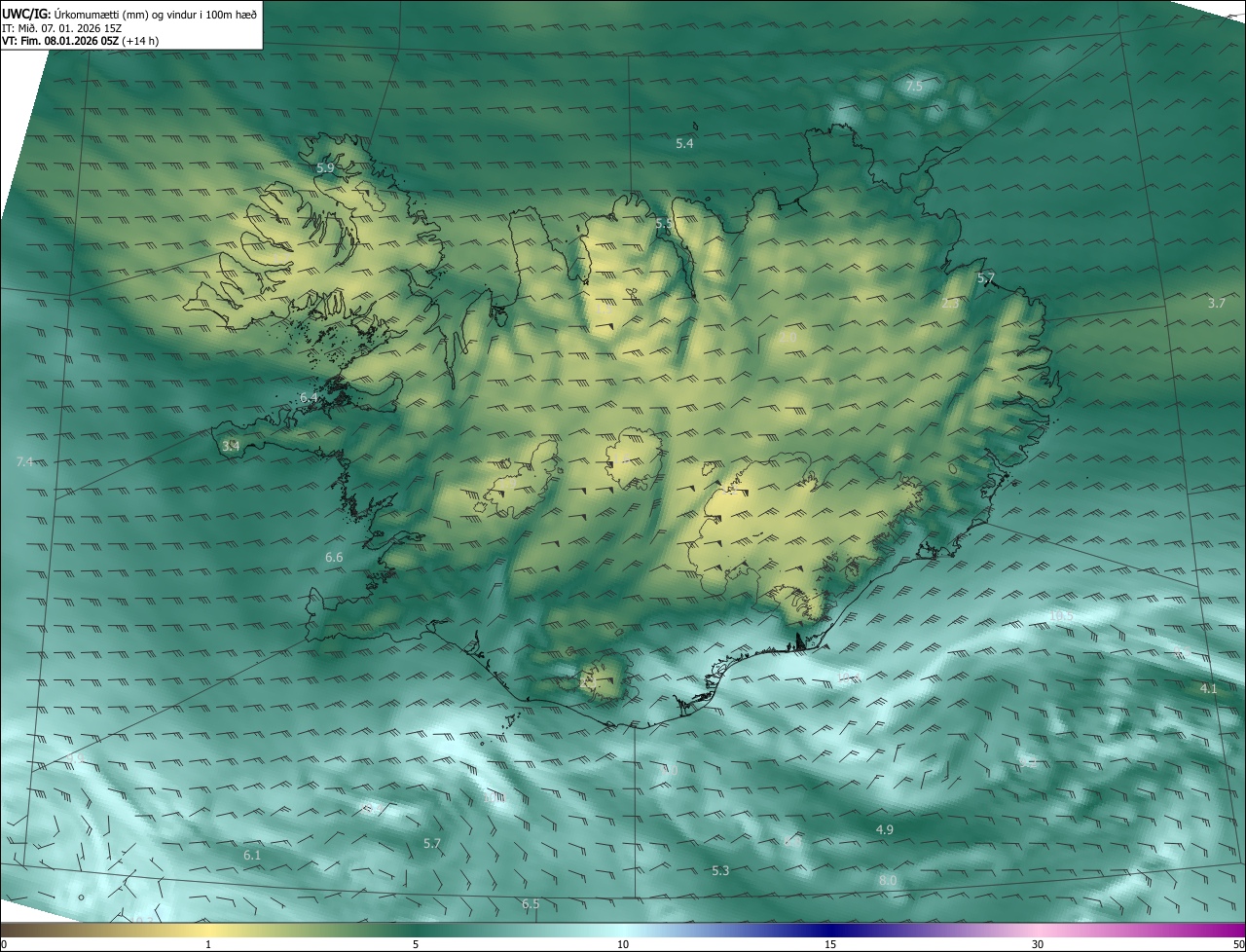This screenshot has height=952, width=1246.
Task: Click the 6.6 value label on the map
Action: 334,558
